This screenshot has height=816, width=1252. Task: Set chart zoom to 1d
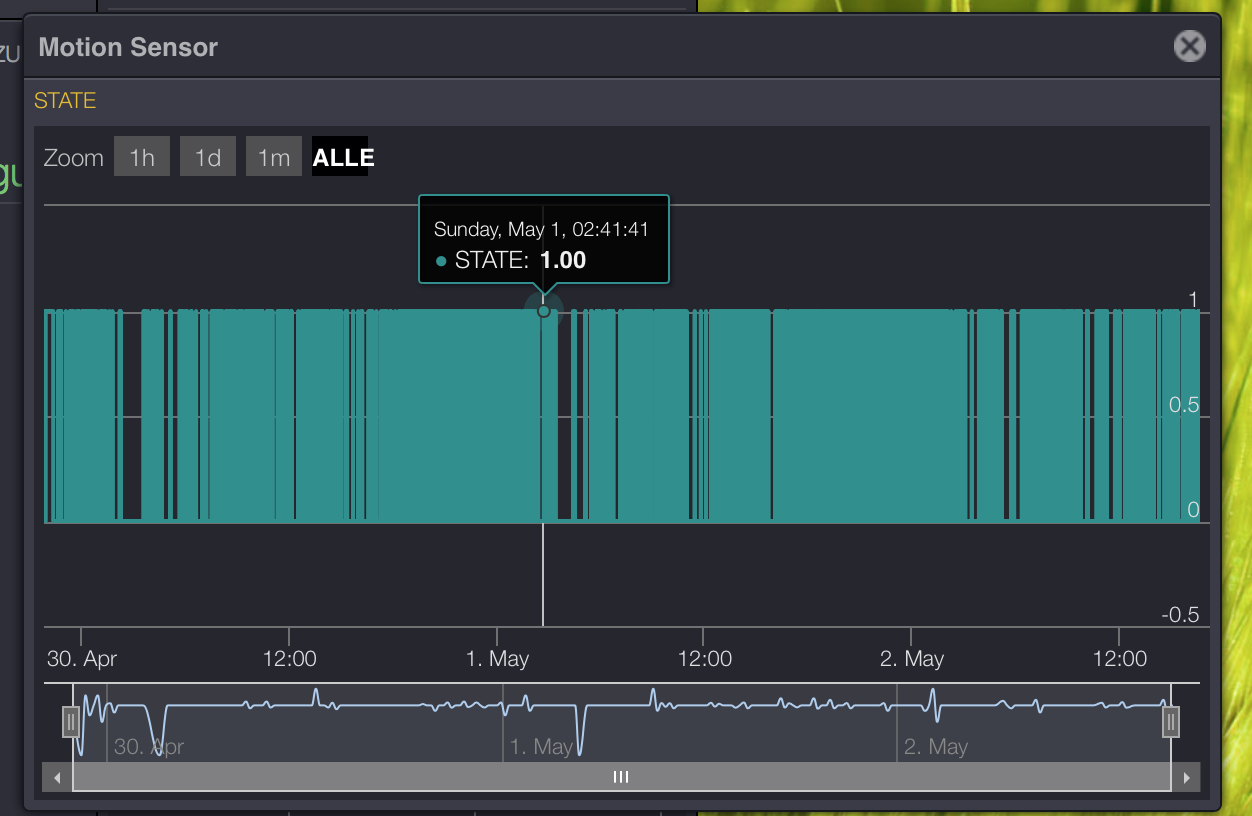tap(208, 157)
